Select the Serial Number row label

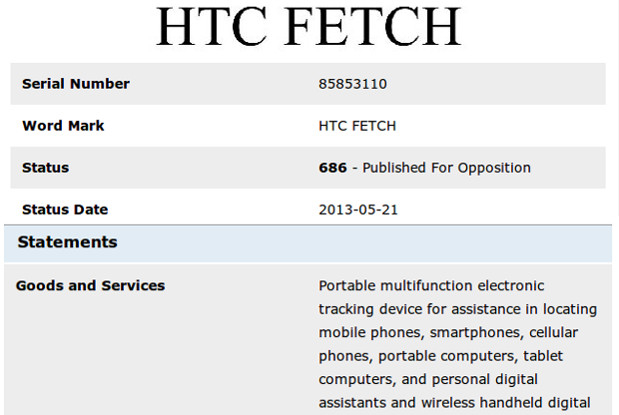tap(76, 84)
